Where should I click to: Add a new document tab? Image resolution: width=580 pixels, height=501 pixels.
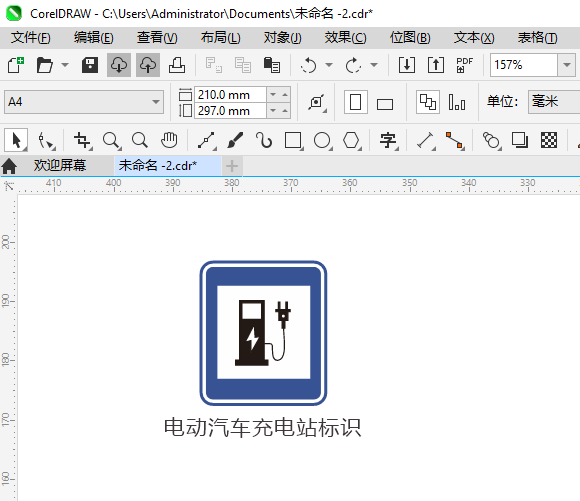click(232, 166)
